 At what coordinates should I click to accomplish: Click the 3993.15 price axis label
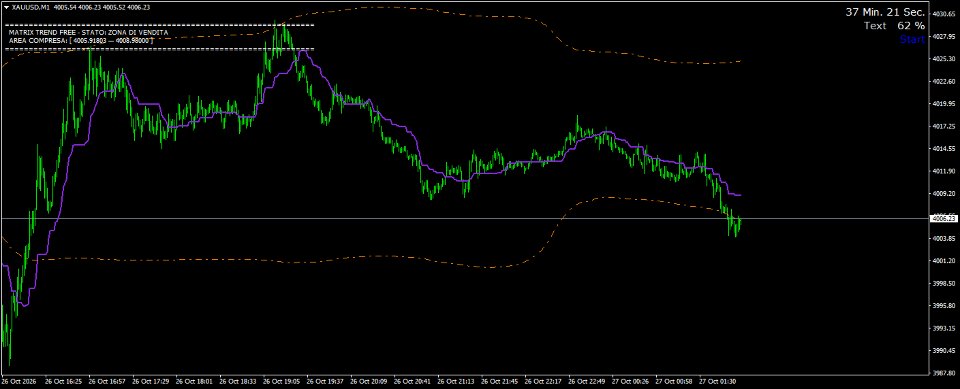pos(943,328)
